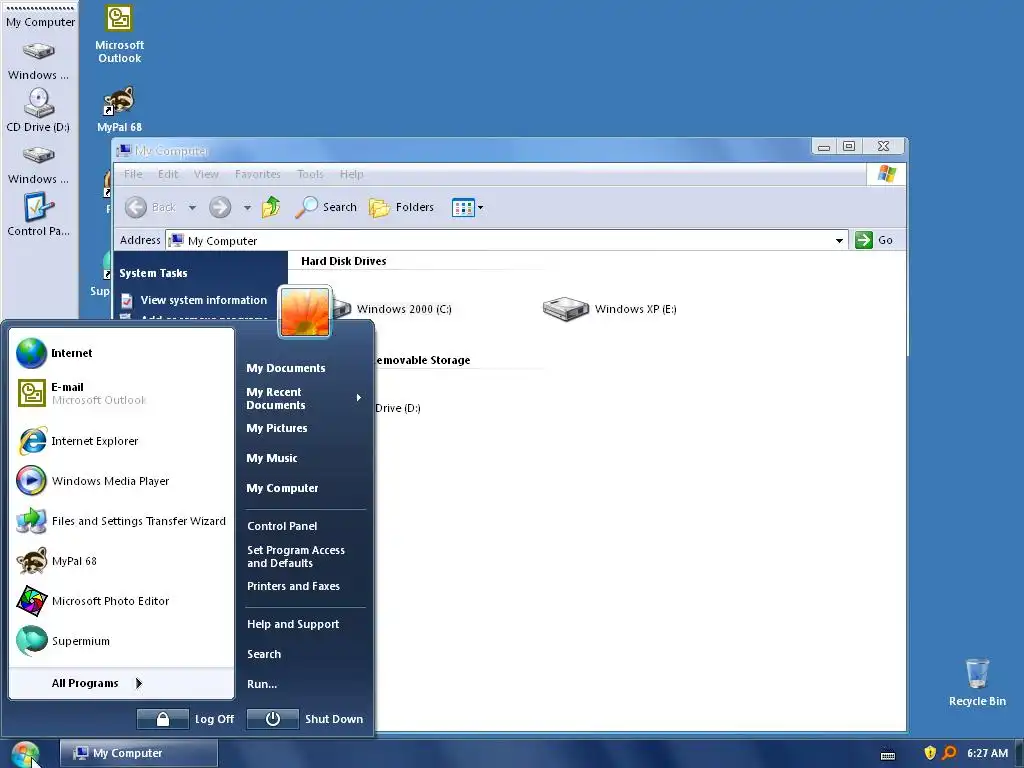Open Control Panel icon in left sidebar
Image resolution: width=1024 pixels, height=768 pixels.
click(x=38, y=216)
